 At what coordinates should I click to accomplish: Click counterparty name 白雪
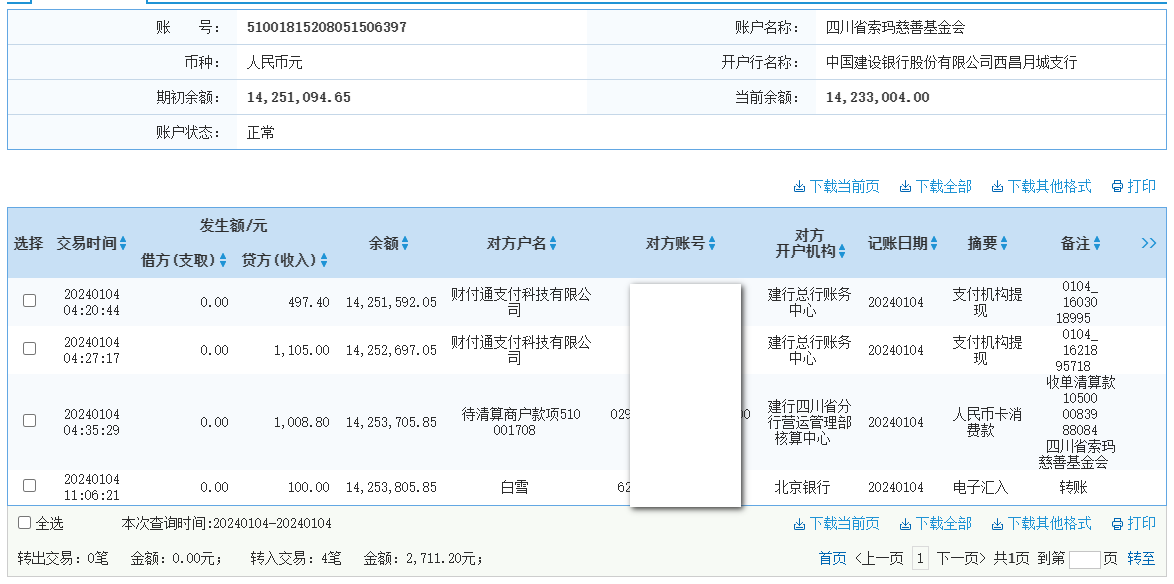pos(514,487)
